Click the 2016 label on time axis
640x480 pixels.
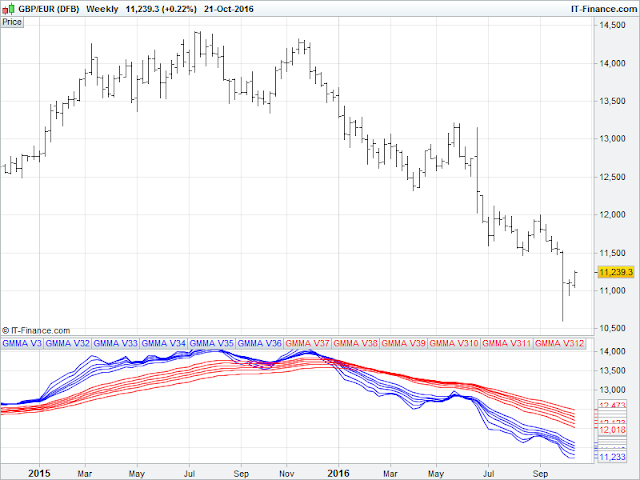[x=338, y=473]
